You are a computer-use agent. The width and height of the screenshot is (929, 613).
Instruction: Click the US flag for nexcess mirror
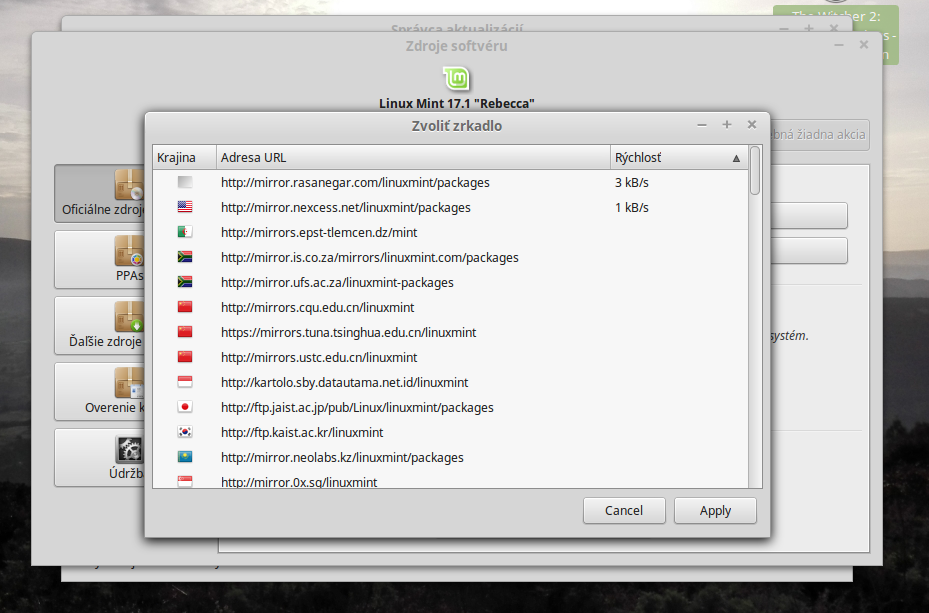click(184, 208)
